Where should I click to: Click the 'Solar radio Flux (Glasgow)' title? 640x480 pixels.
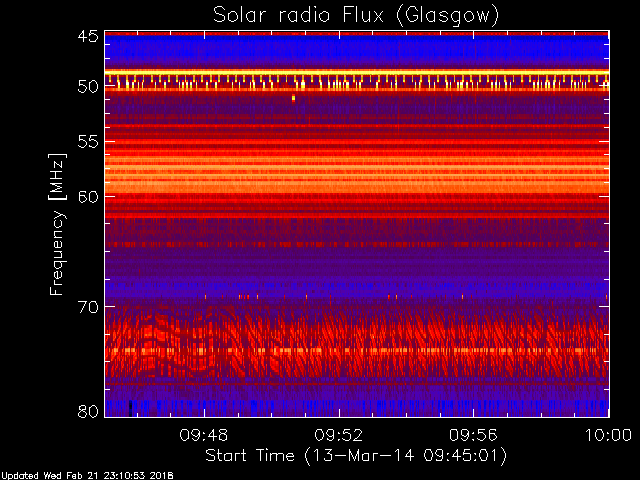[x=355, y=14]
